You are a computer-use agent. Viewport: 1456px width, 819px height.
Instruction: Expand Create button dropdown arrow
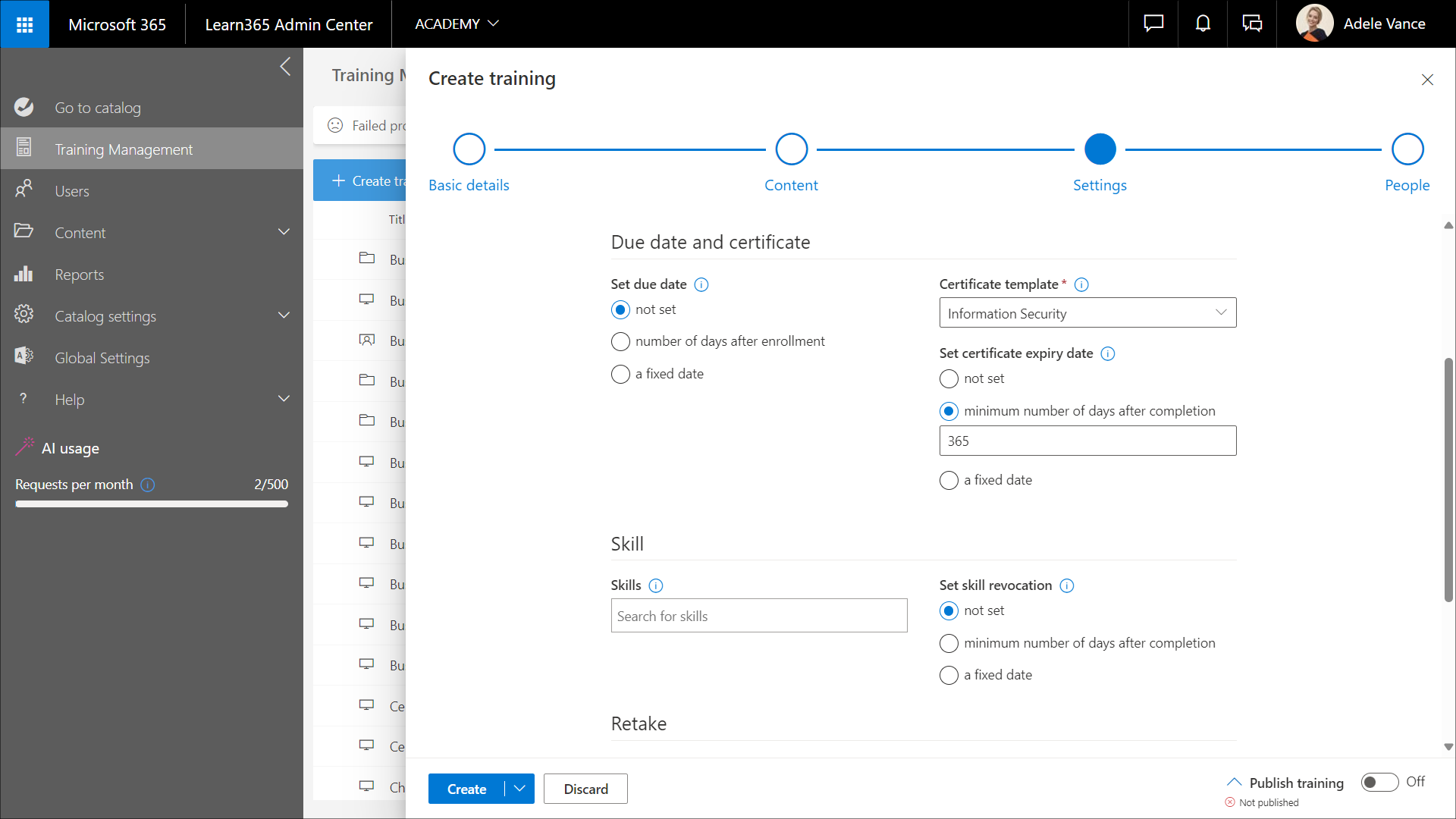(519, 789)
